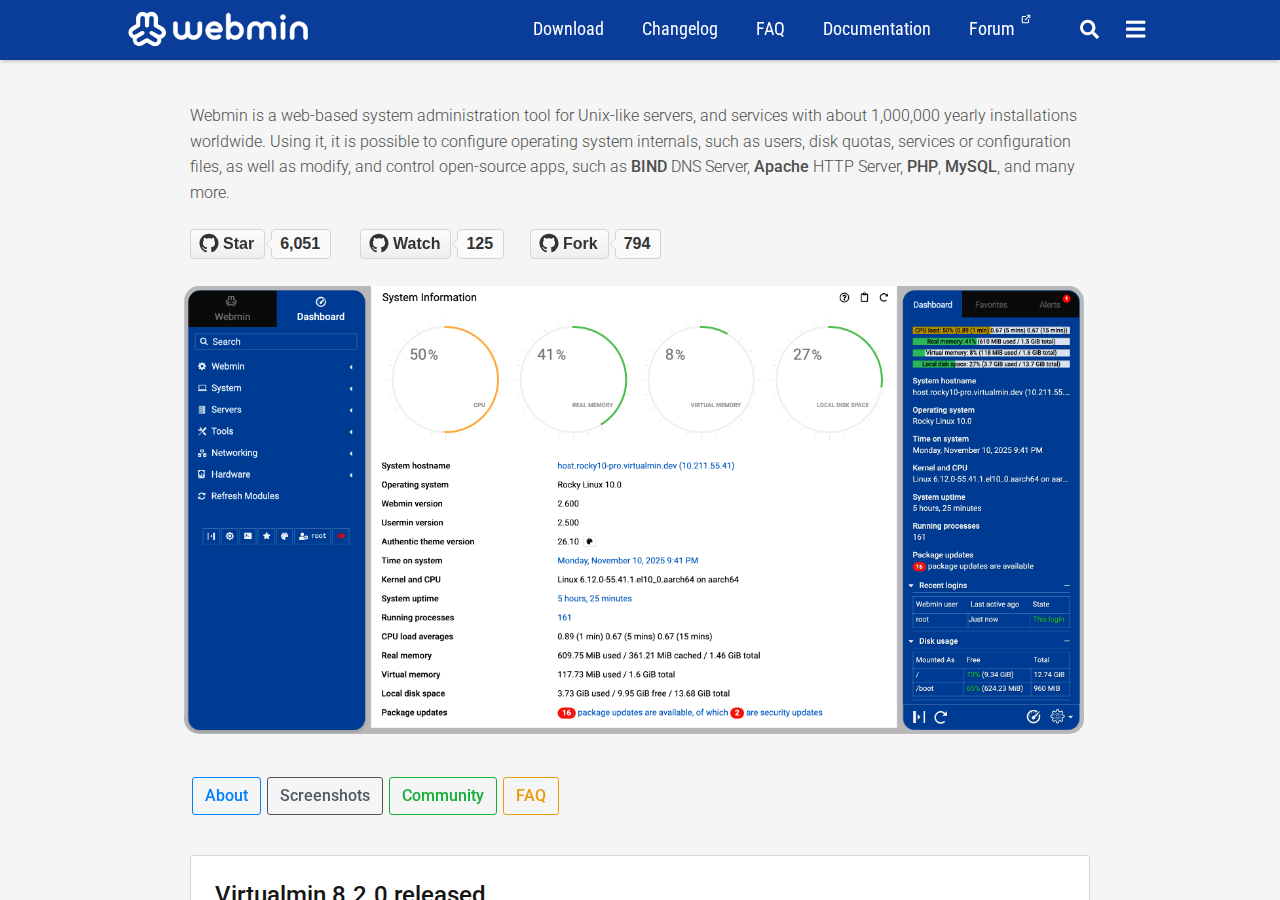Click the Webmin tab in the screenshot sidebar
The image size is (1280, 900).
[x=232, y=309]
